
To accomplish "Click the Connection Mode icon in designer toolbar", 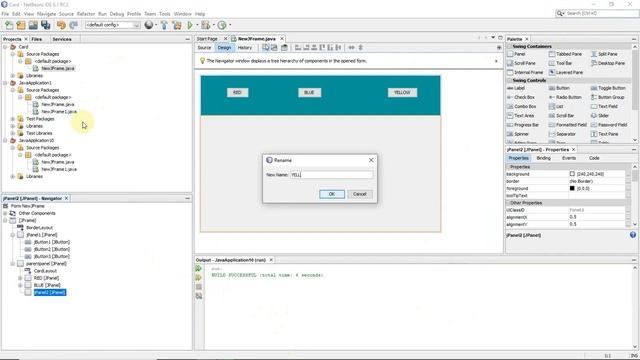I will [x=274, y=48].
